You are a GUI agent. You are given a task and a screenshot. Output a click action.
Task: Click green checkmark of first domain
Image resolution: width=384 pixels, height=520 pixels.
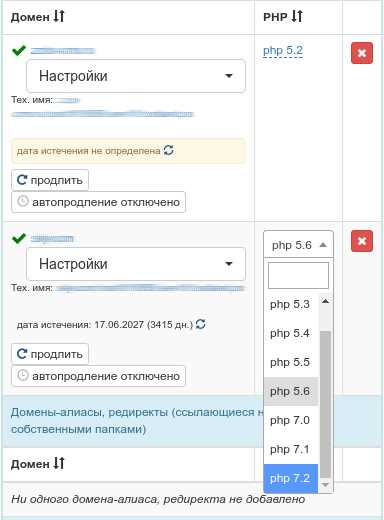(x=19, y=51)
